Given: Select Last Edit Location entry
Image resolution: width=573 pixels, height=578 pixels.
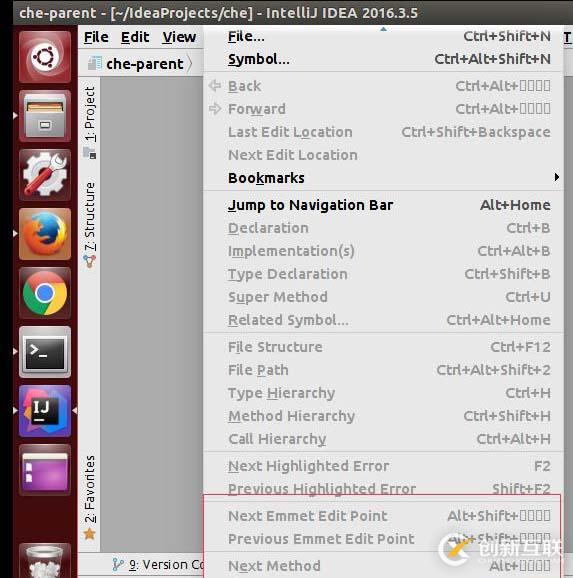Looking at the screenshot, I should 383,132.
